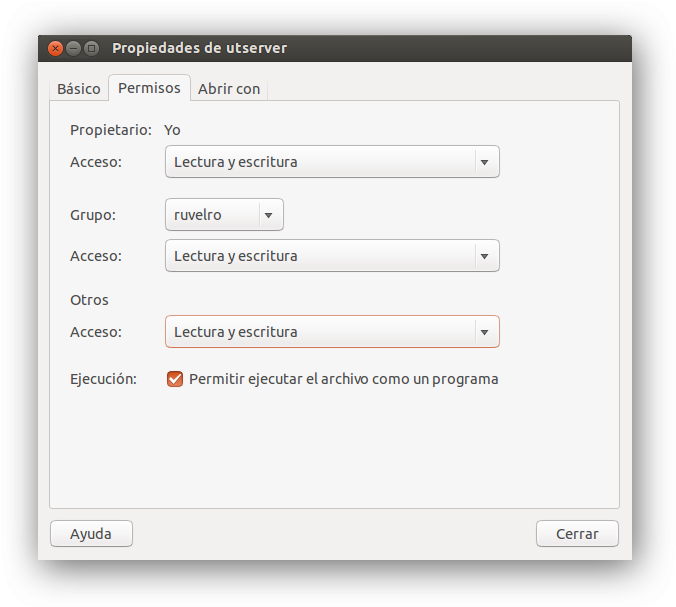Uncheck the execution permission checkbox

(x=175, y=379)
